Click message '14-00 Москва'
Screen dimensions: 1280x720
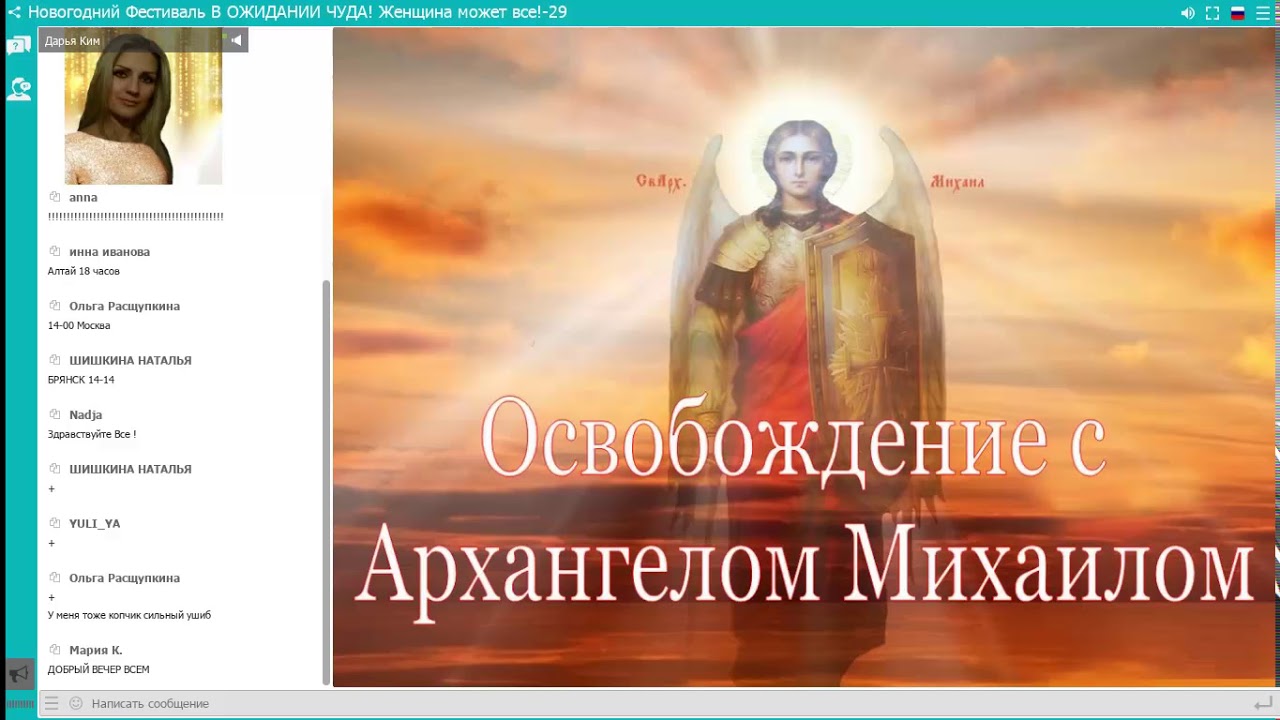coord(79,325)
